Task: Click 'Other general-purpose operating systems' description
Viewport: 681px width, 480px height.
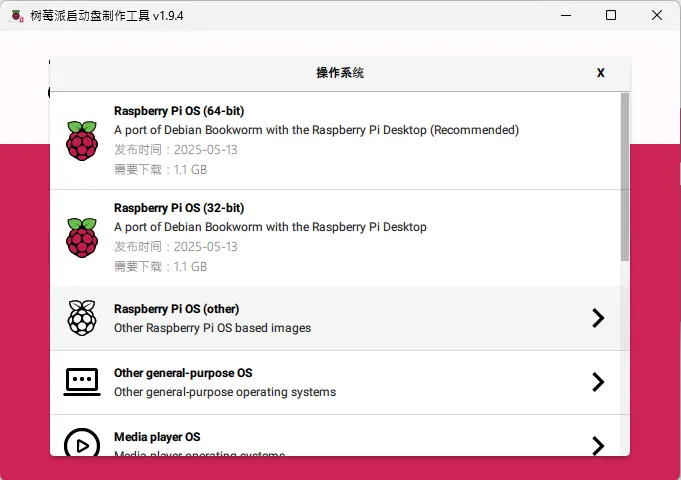Action: tap(225, 392)
